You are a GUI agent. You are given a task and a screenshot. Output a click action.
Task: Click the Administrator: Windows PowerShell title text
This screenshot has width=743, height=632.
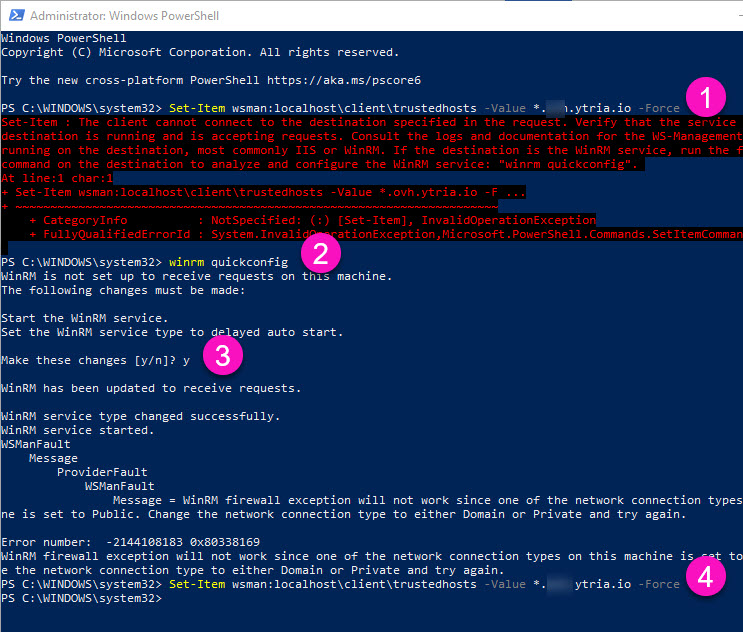pos(125,16)
